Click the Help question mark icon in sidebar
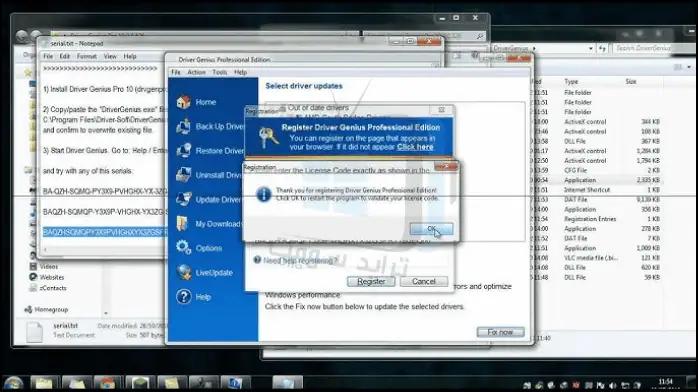The image size is (698, 392). pos(183,297)
